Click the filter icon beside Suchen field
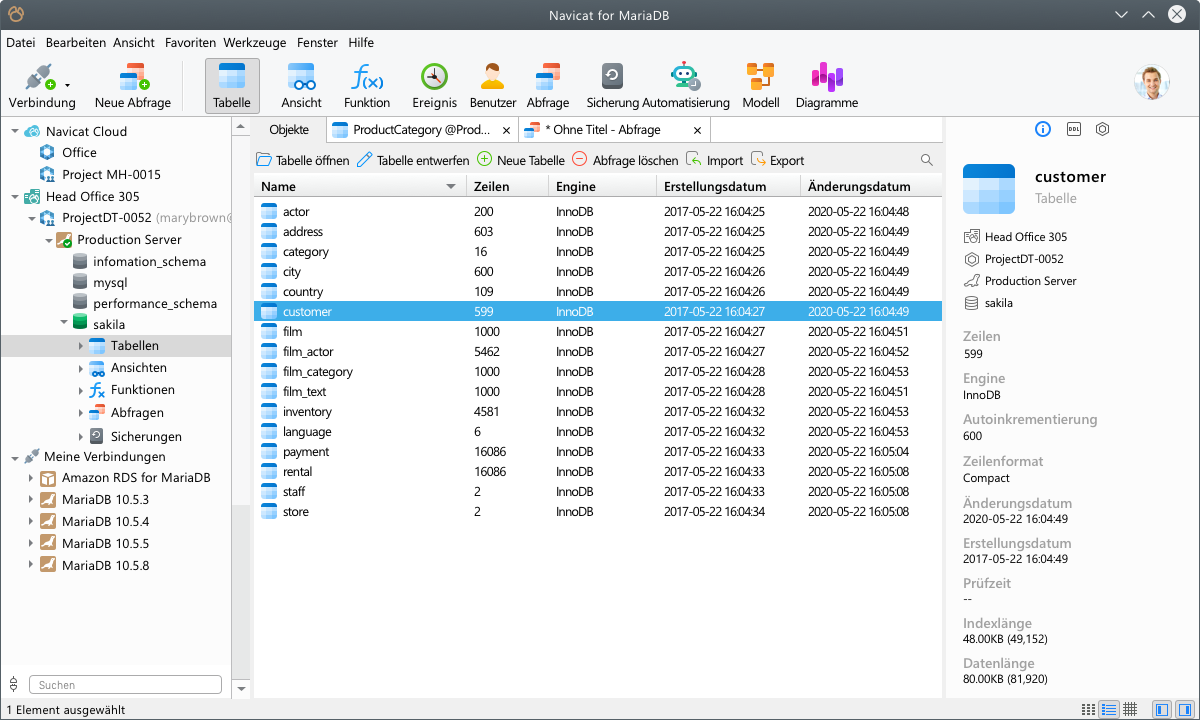Screen dimensions: 1200x720 (13, 685)
